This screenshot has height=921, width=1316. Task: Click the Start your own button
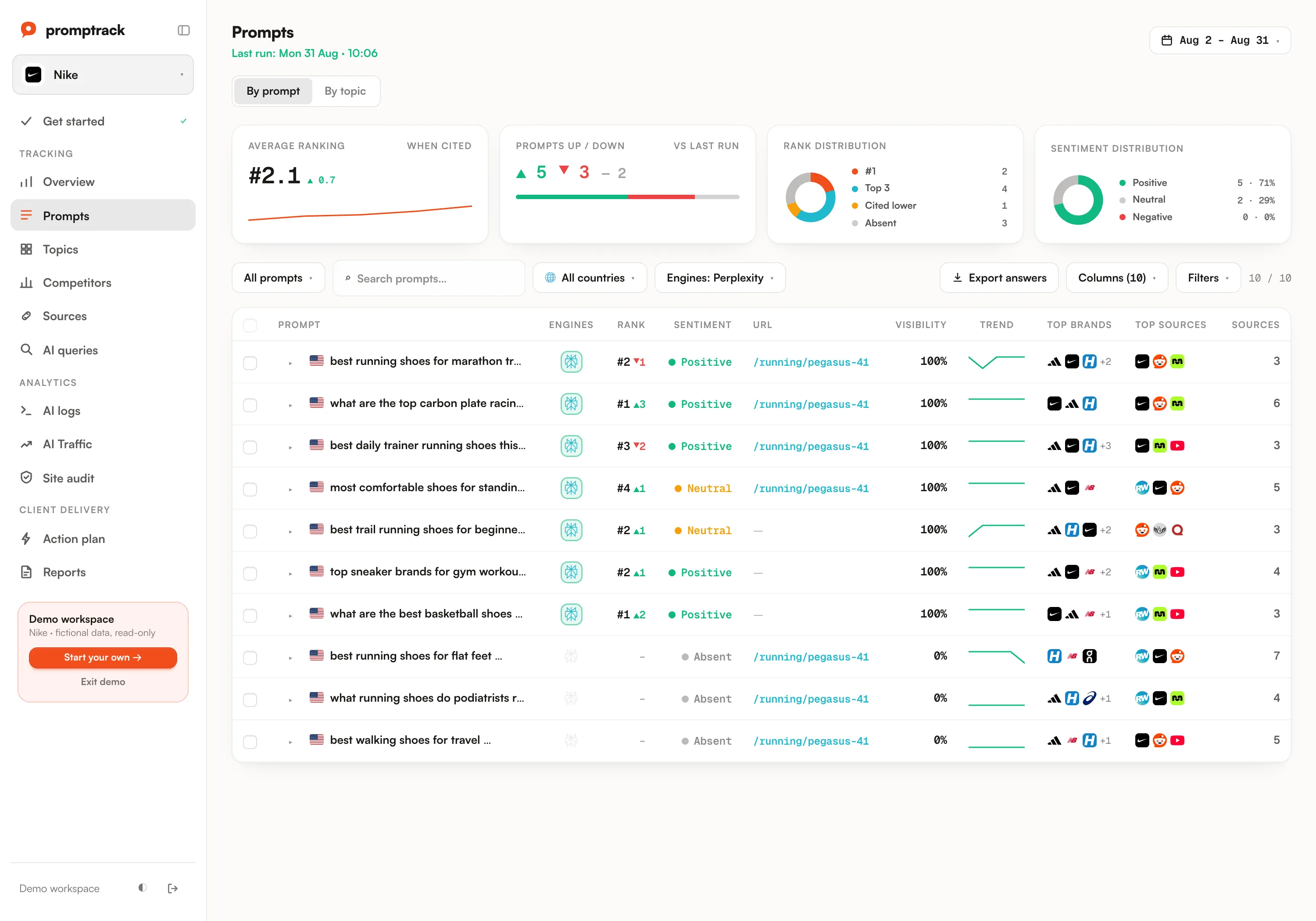pos(103,657)
